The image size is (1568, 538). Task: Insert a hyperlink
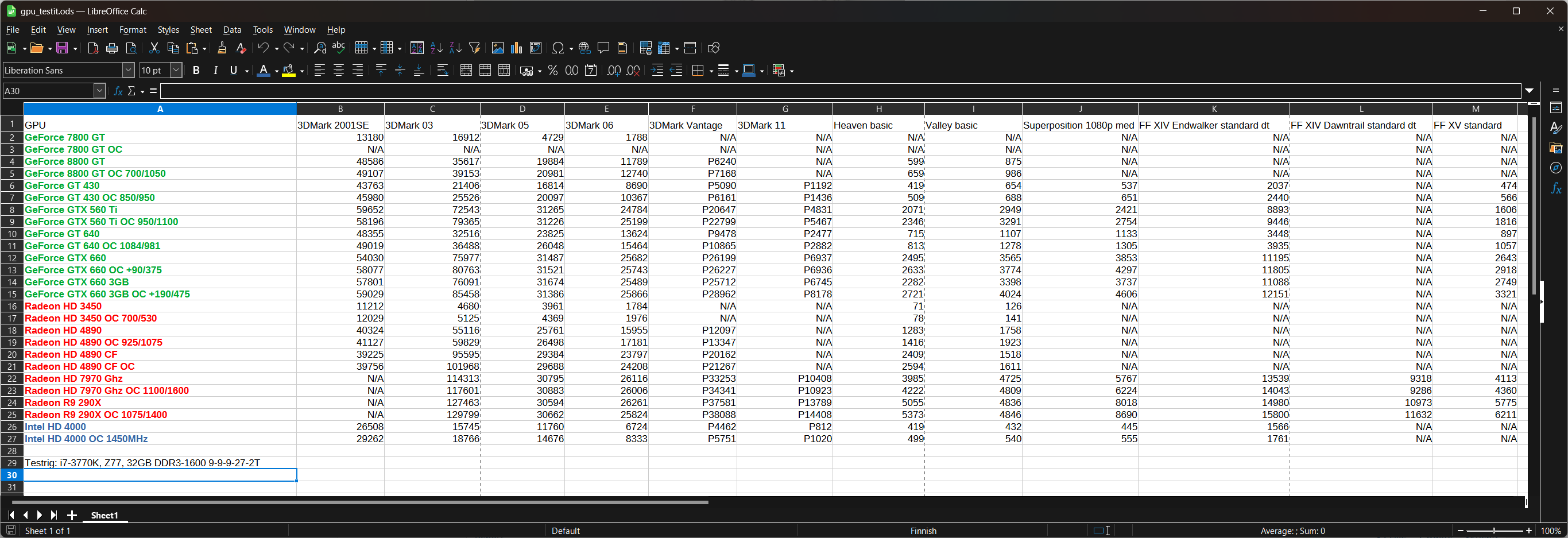tap(584, 48)
